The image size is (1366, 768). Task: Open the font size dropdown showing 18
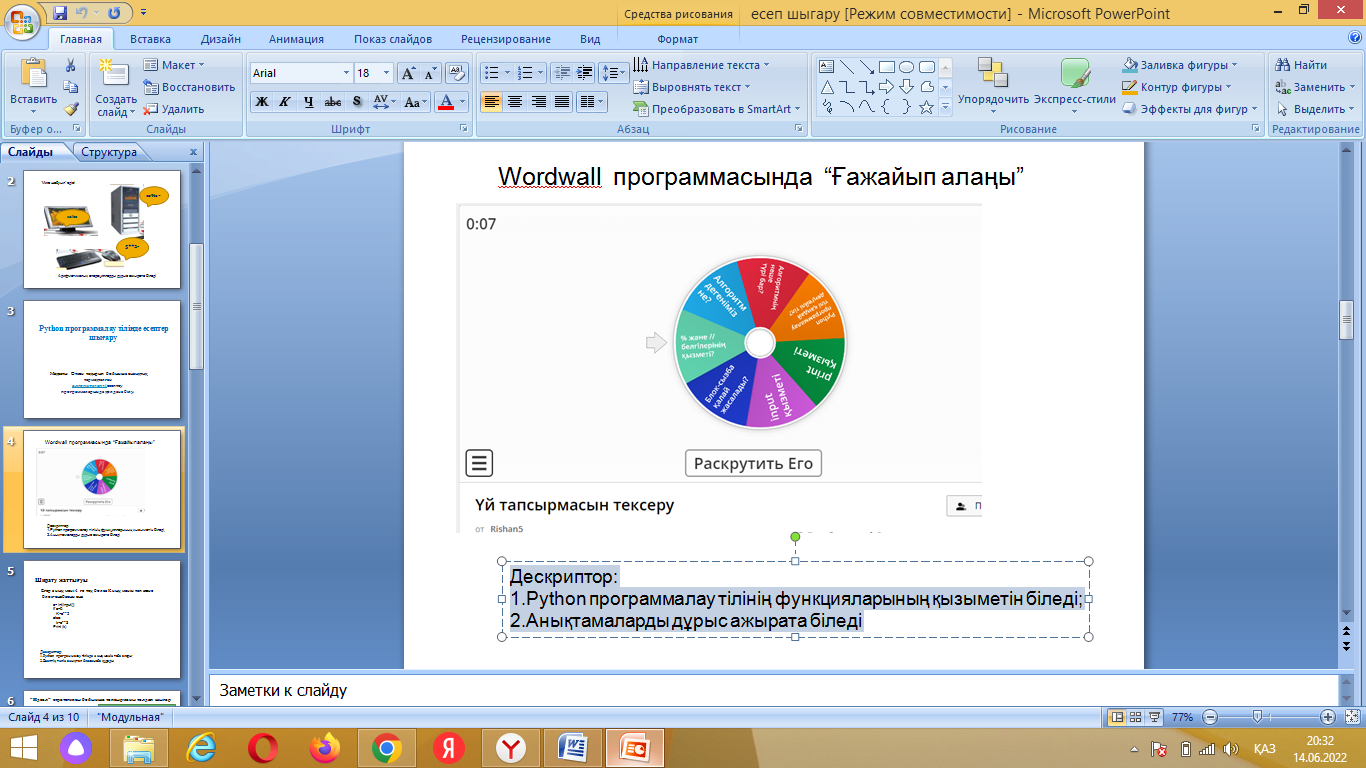coord(388,73)
